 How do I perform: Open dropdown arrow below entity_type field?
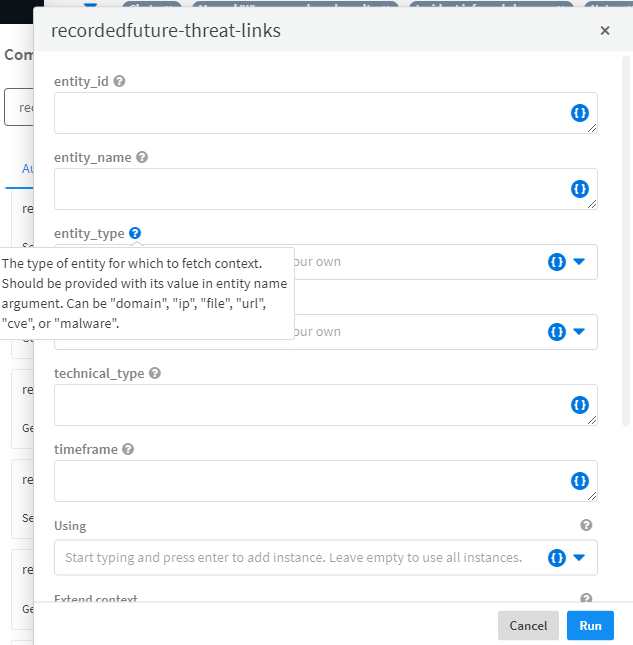coord(579,332)
